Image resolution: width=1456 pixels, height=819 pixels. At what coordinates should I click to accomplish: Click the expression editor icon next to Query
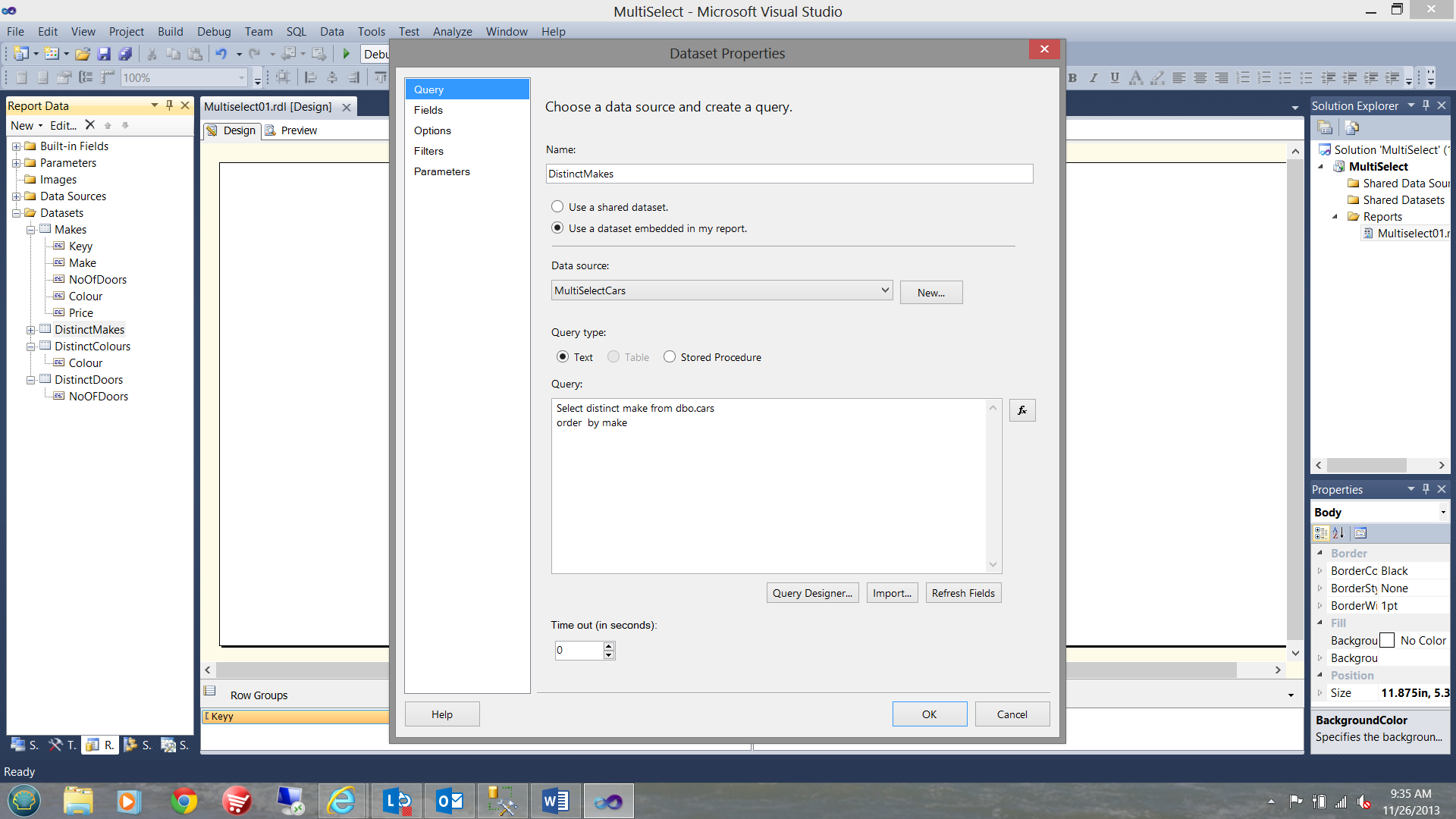click(x=1022, y=410)
